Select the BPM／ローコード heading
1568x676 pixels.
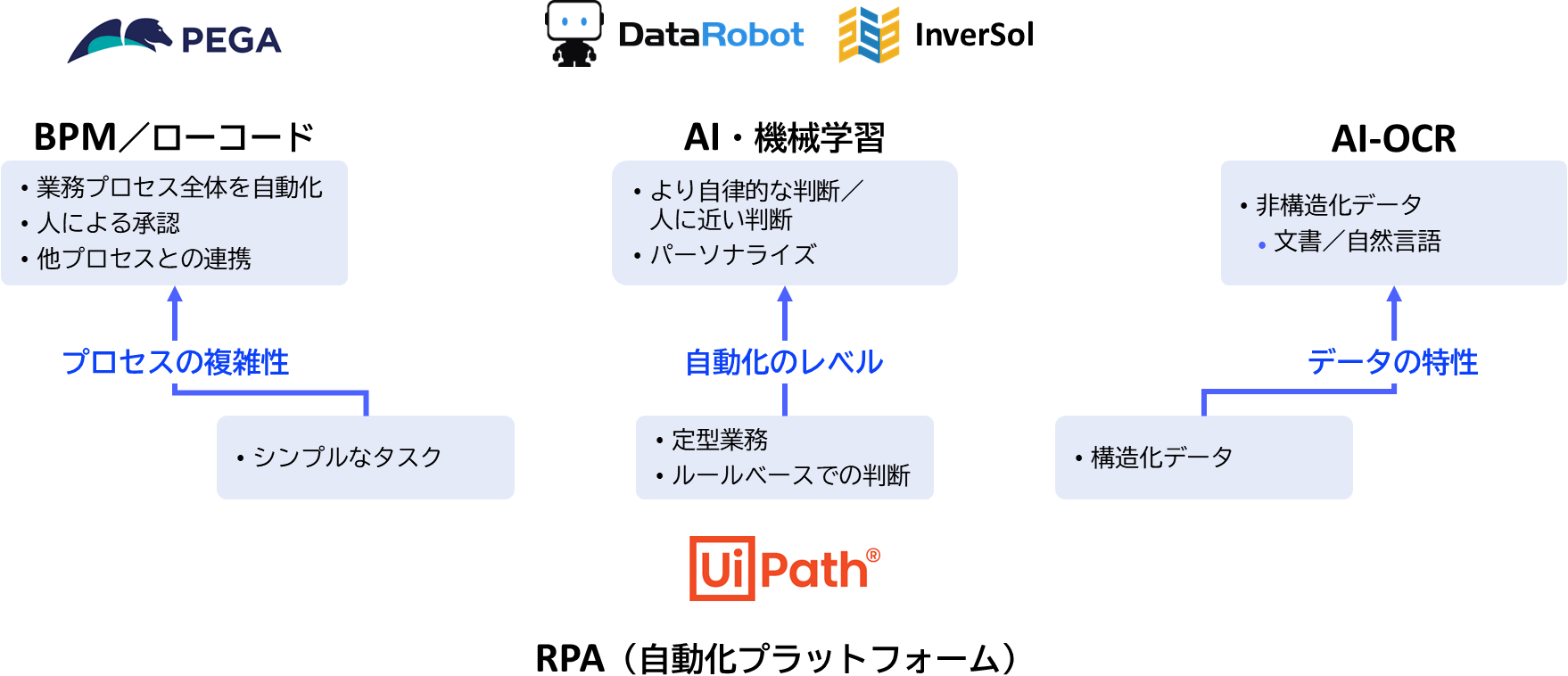point(174,137)
